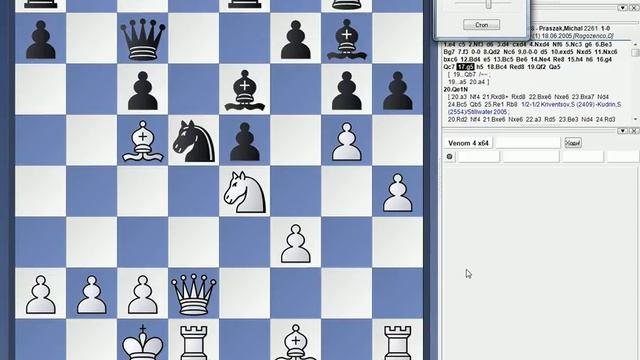Click the field next to Venom 4 x64
Viewport: 640px width, 360px height.
(x=527, y=143)
